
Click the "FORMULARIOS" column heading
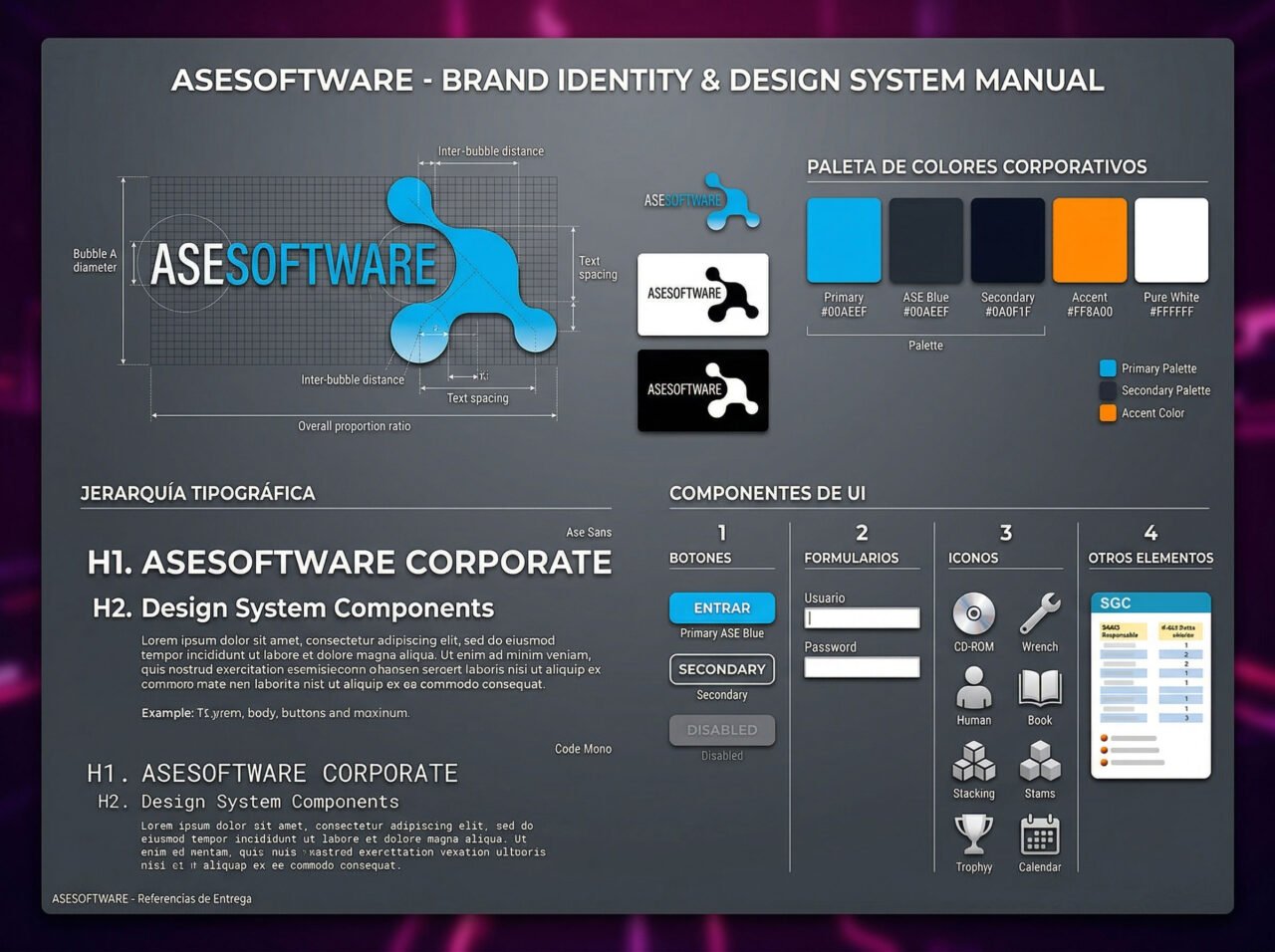coord(852,559)
